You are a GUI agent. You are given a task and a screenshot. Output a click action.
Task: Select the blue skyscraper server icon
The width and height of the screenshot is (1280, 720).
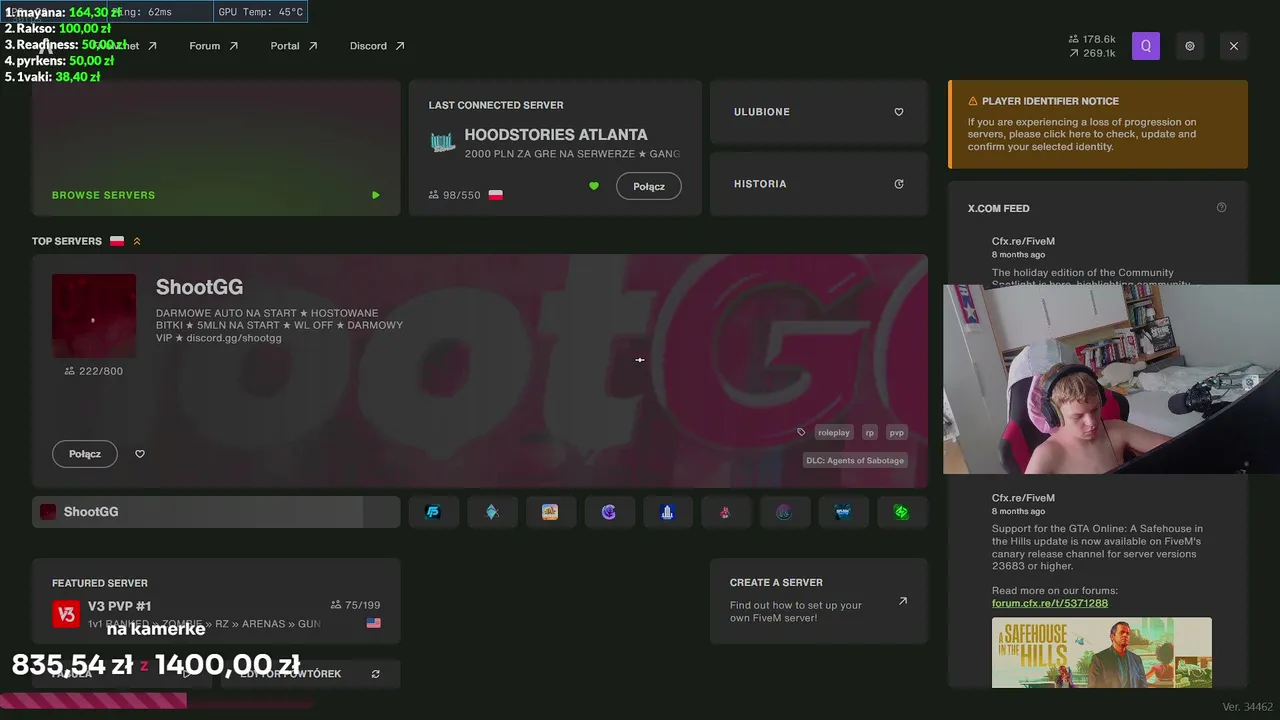(667, 512)
